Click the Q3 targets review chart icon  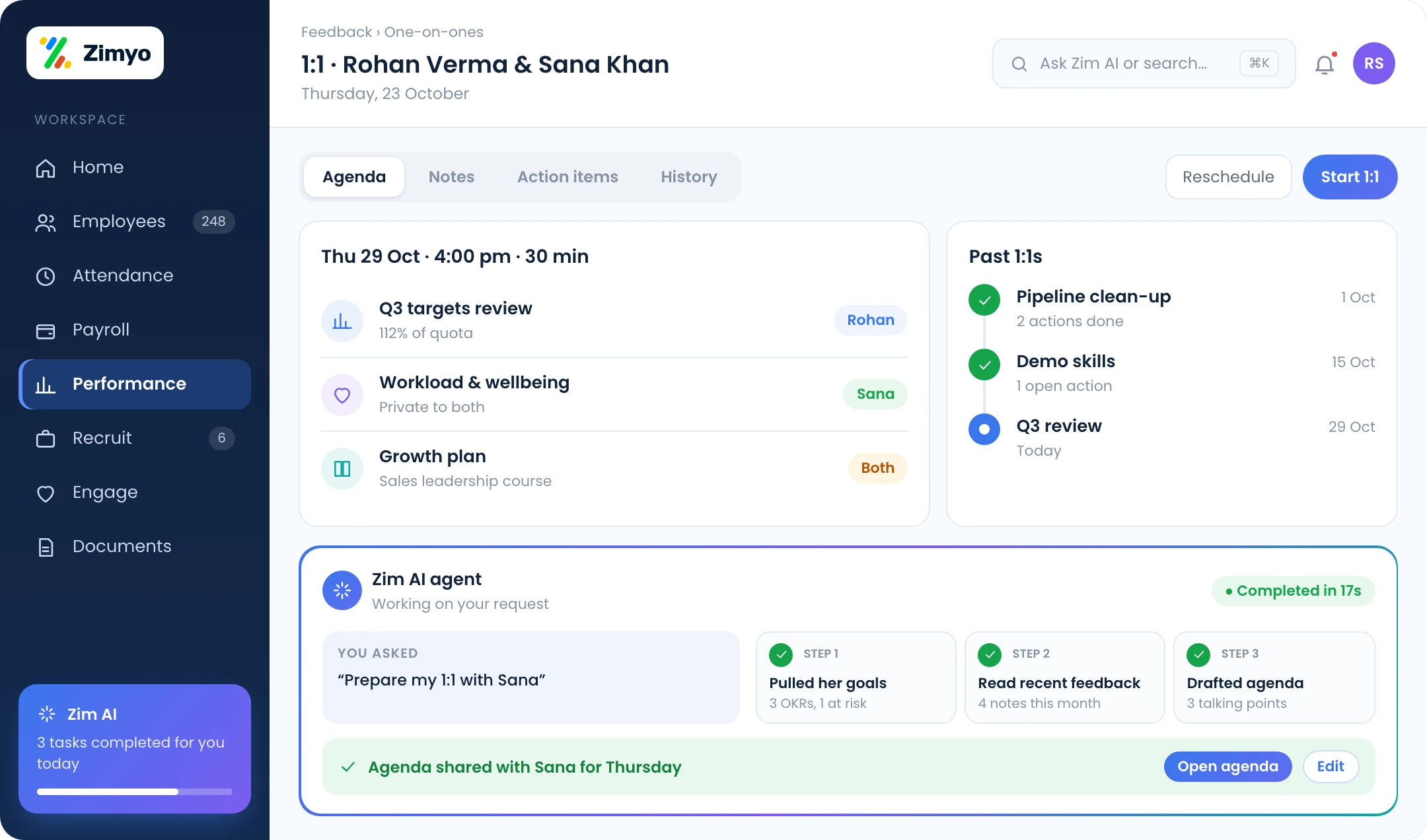click(x=342, y=321)
